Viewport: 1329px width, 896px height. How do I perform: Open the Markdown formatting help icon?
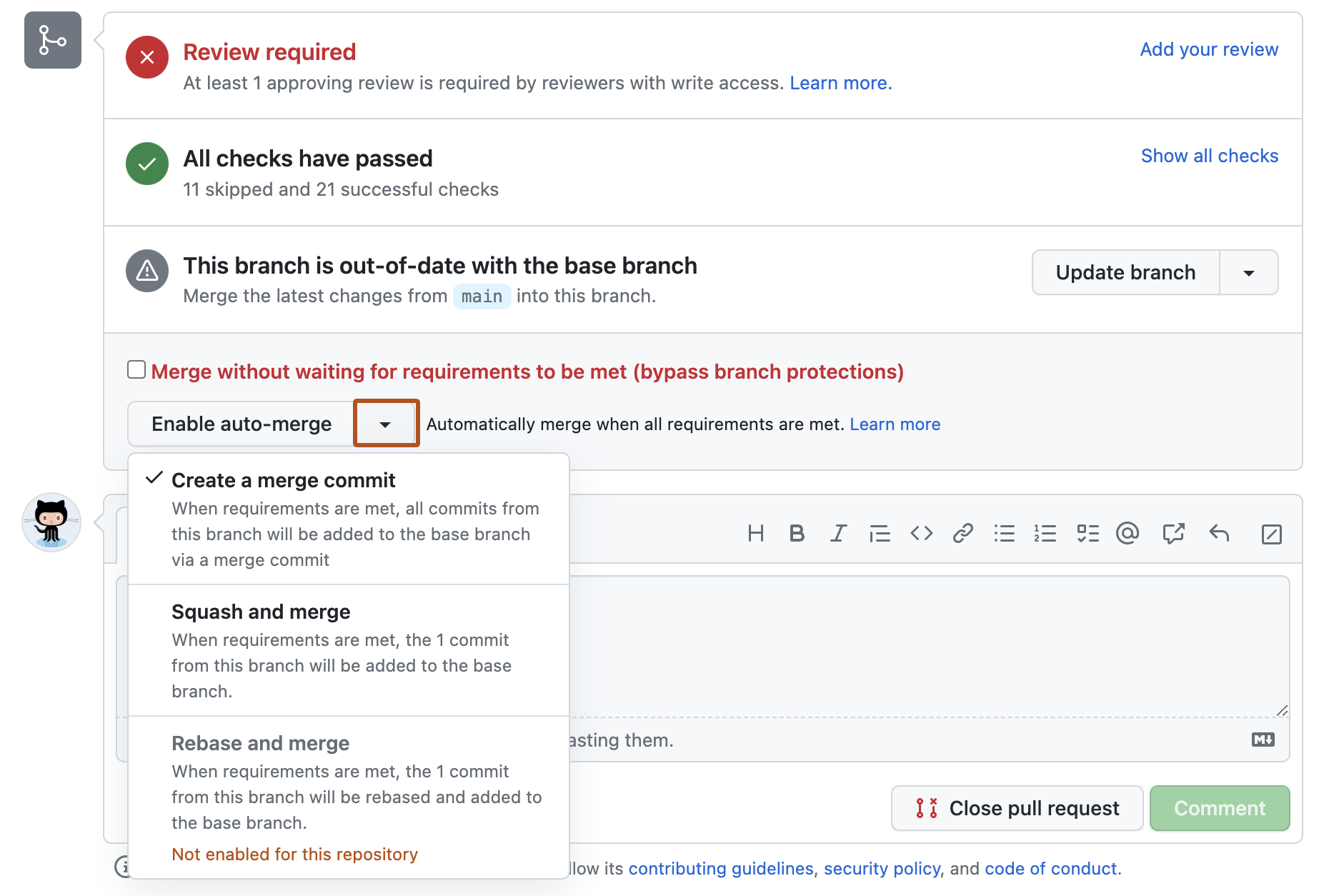(x=1263, y=740)
